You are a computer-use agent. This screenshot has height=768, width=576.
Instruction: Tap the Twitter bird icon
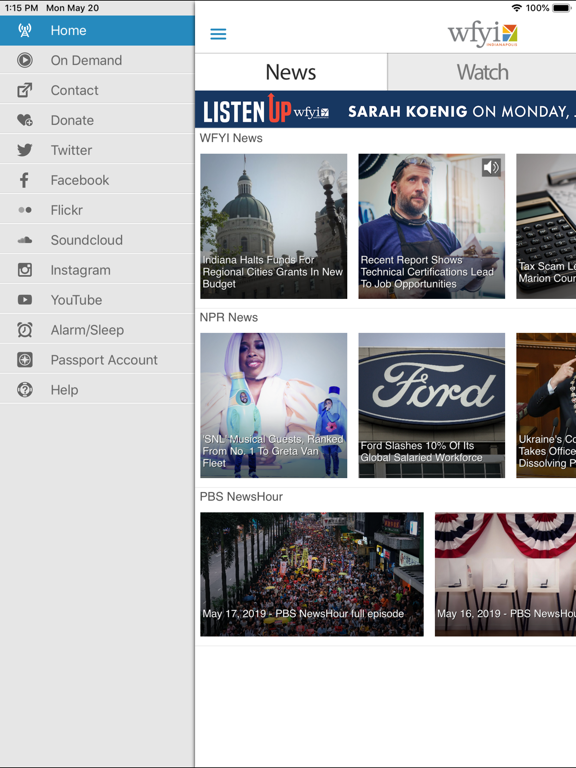24,150
